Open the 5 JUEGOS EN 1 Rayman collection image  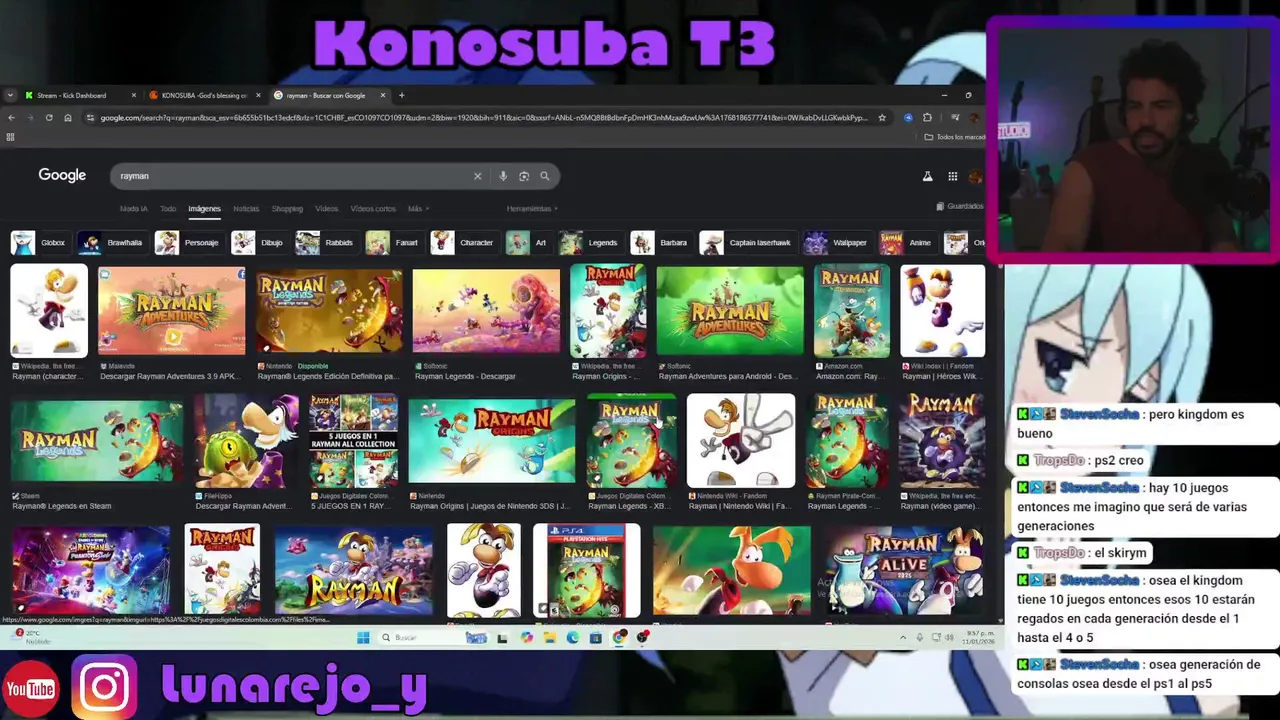353,441
